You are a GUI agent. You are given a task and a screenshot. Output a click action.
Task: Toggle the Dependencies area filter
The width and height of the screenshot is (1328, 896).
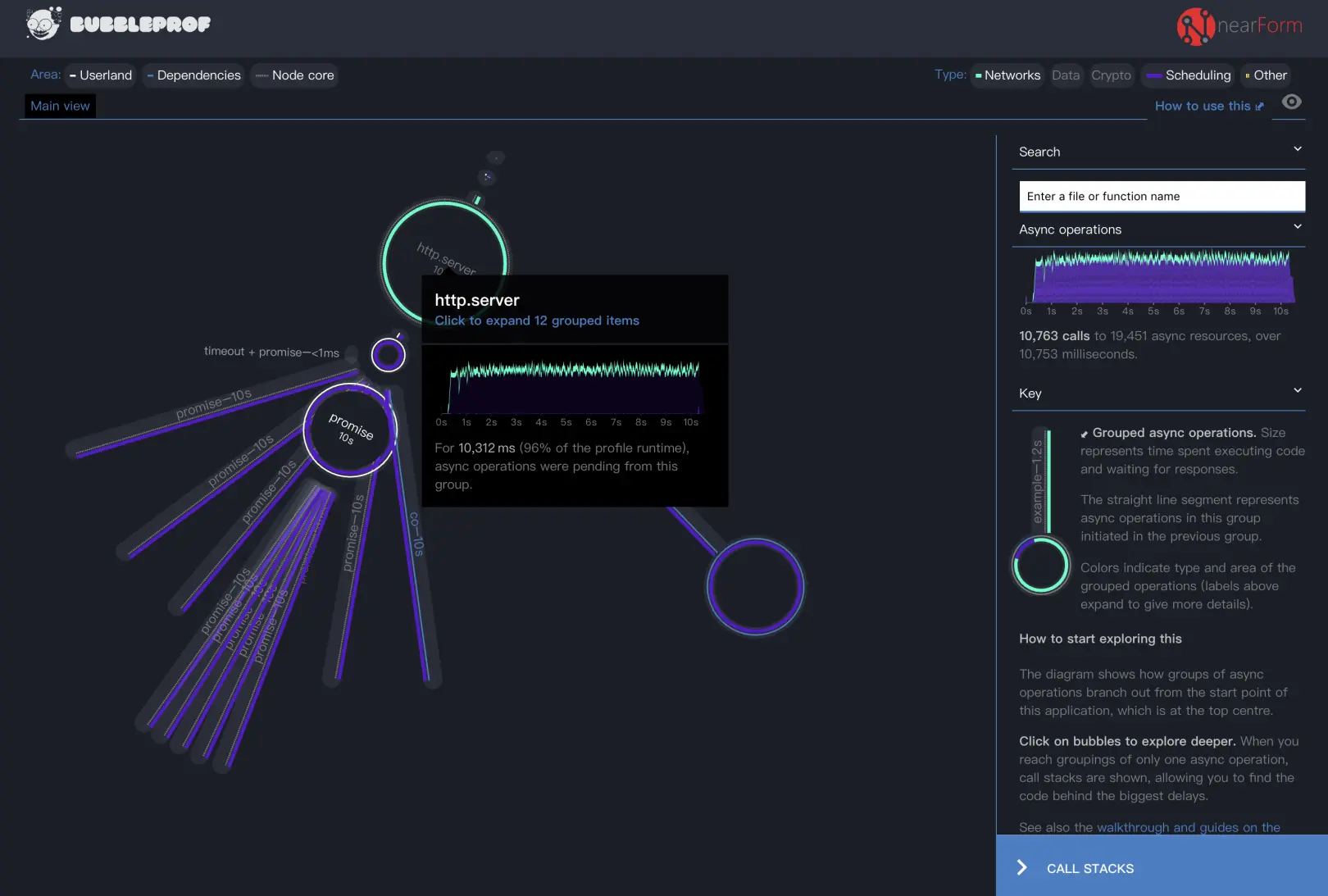point(193,75)
